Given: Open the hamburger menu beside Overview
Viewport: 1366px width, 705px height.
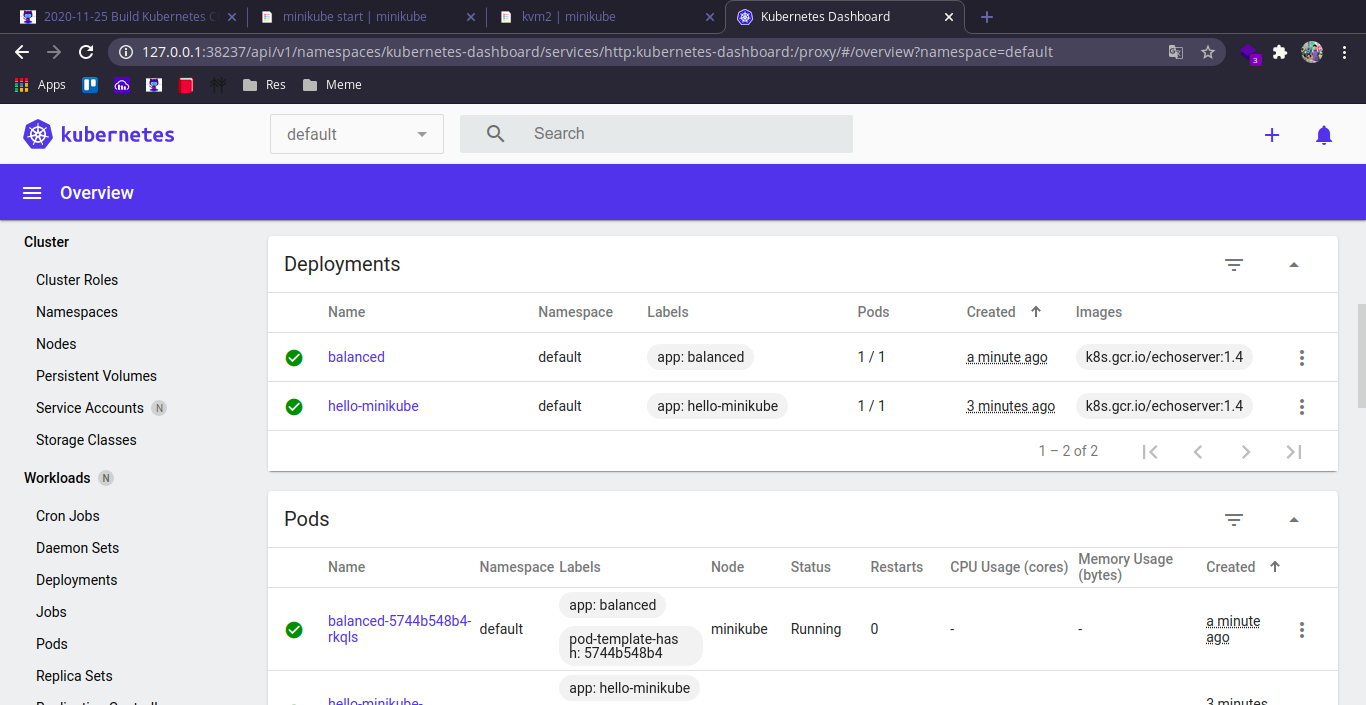Looking at the screenshot, I should point(32,193).
